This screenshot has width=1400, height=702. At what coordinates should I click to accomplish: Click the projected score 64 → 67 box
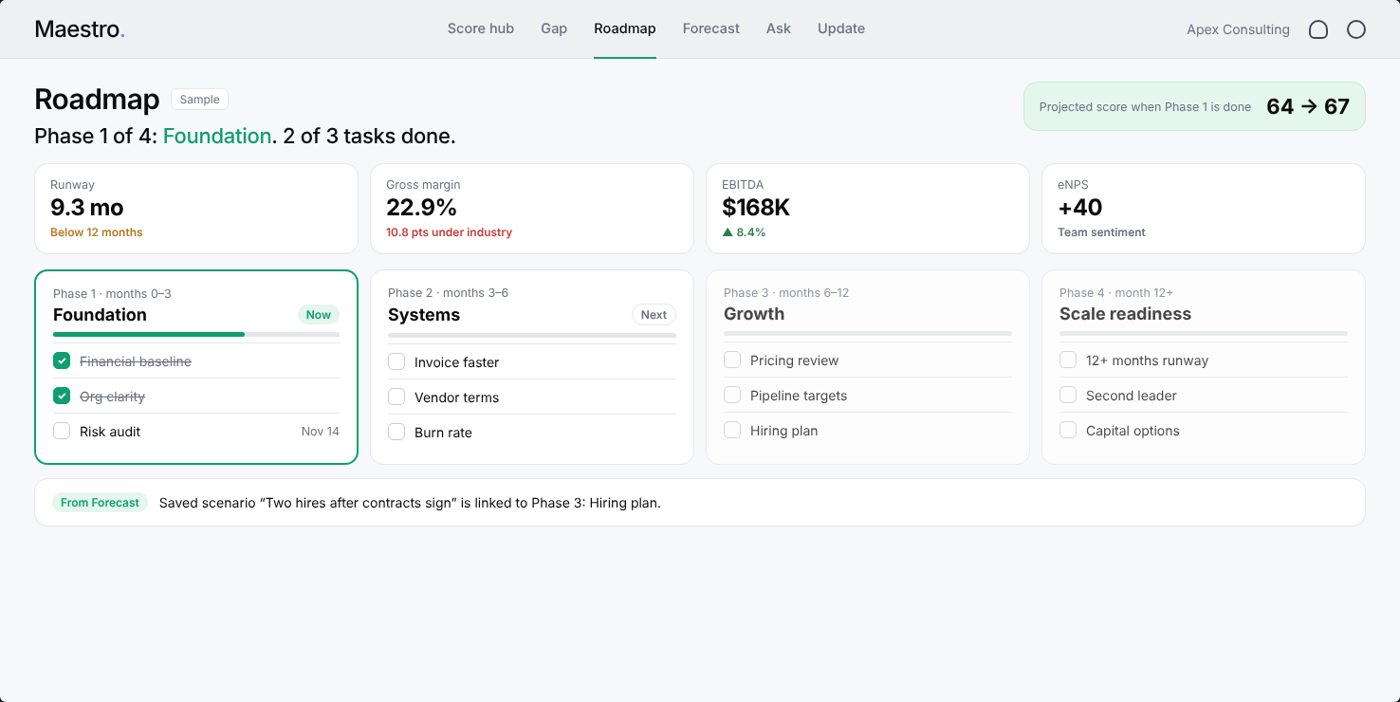1194,106
